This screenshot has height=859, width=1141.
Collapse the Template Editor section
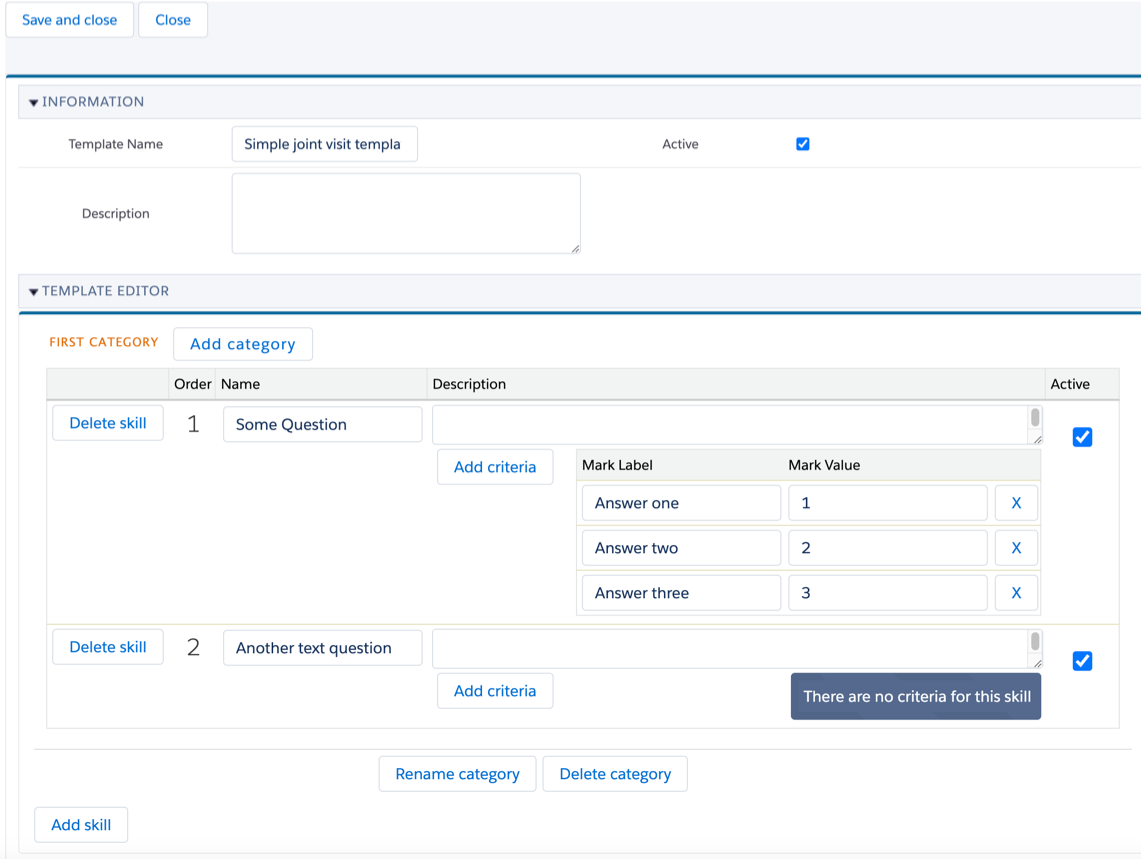pos(34,291)
